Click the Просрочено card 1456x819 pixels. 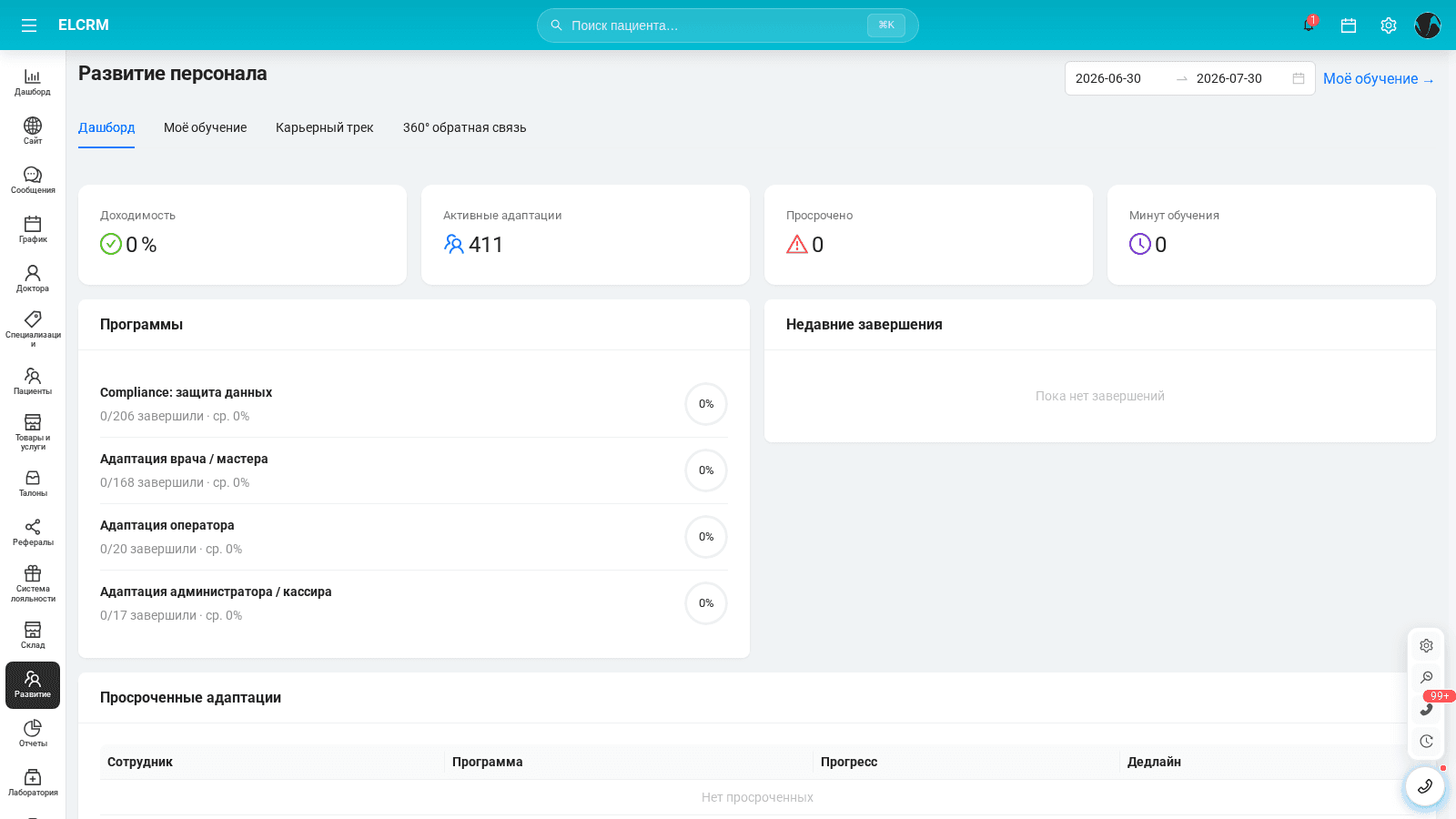pyautogui.click(x=928, y=235)
